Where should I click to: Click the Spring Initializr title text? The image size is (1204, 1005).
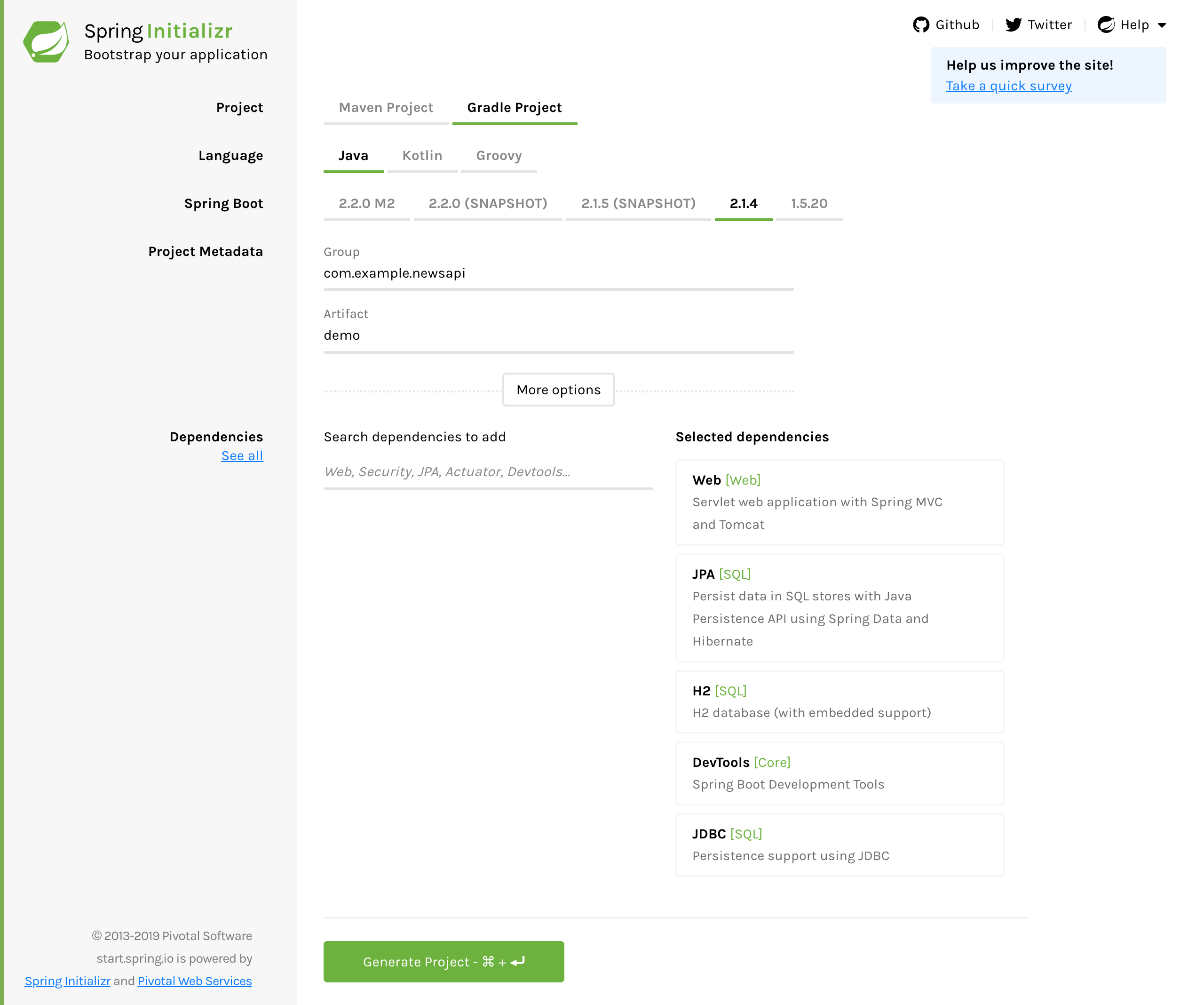coord(158,31)
